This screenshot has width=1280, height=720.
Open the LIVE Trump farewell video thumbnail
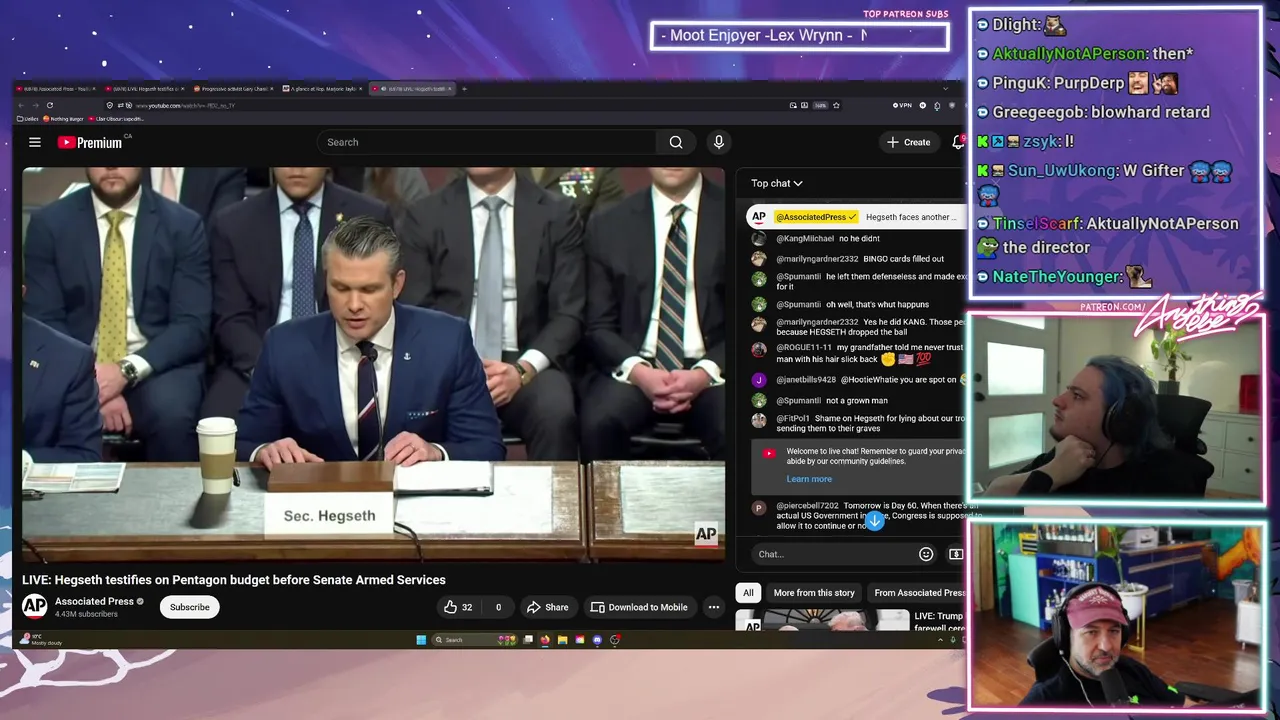coord(822,620)
